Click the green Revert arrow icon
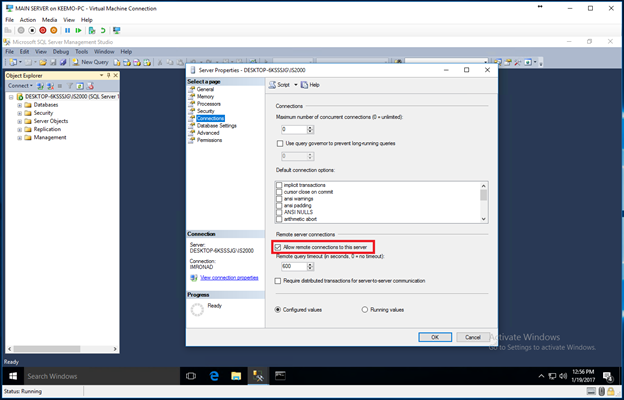Screen dimensions: 624x400 (x=103, y=30)
